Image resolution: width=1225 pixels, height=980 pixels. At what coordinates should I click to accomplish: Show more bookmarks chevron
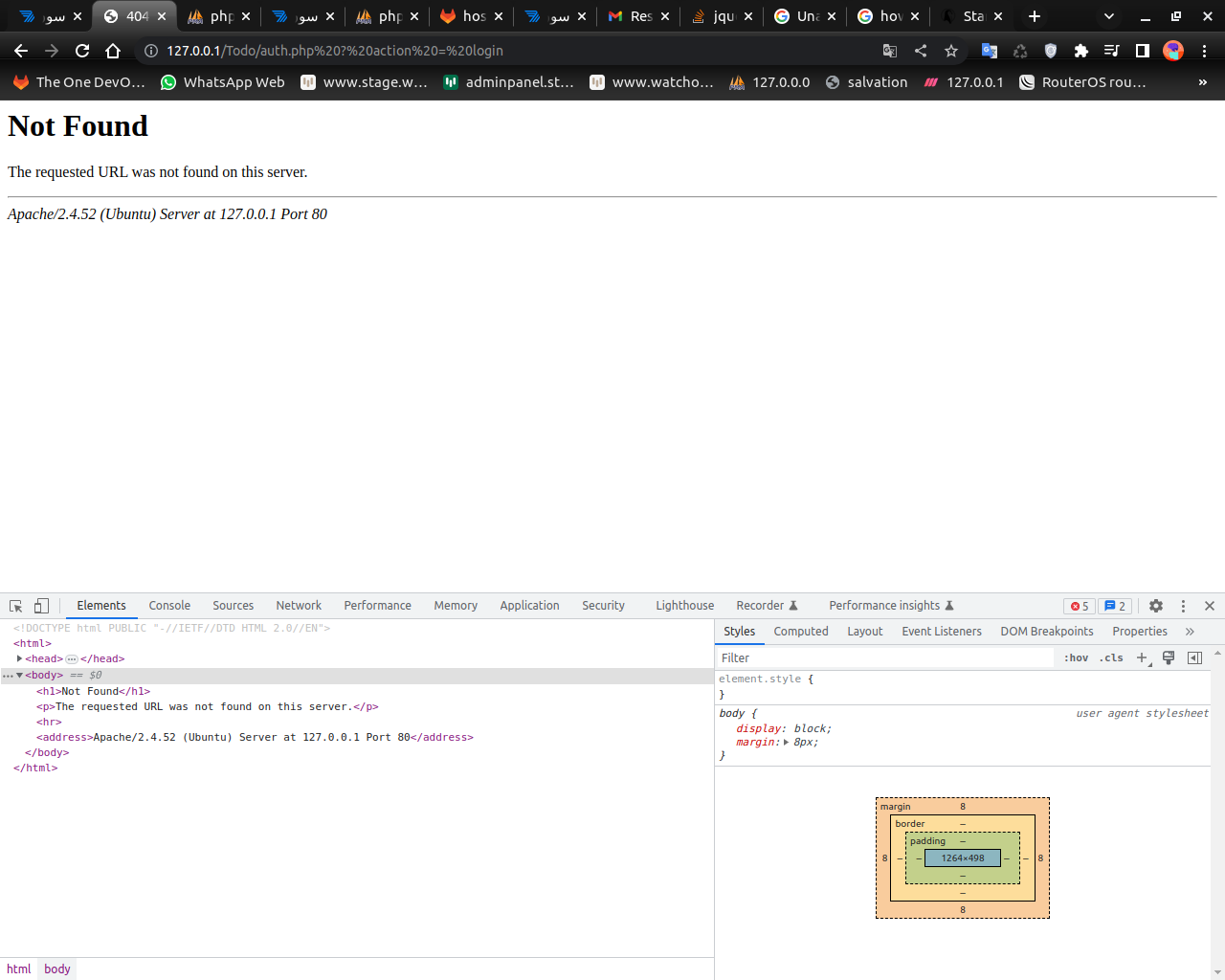coord(1203,82)
